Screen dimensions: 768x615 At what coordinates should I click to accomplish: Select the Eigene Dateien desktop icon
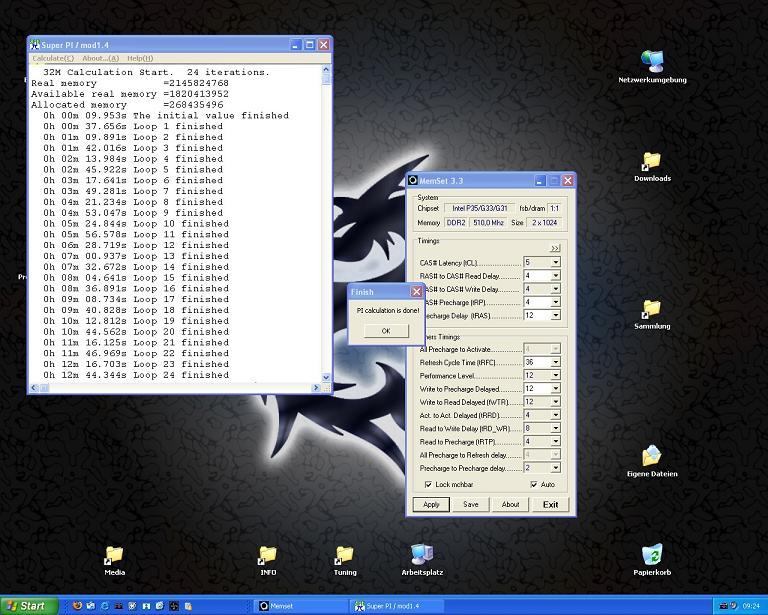tap(652, 461)
